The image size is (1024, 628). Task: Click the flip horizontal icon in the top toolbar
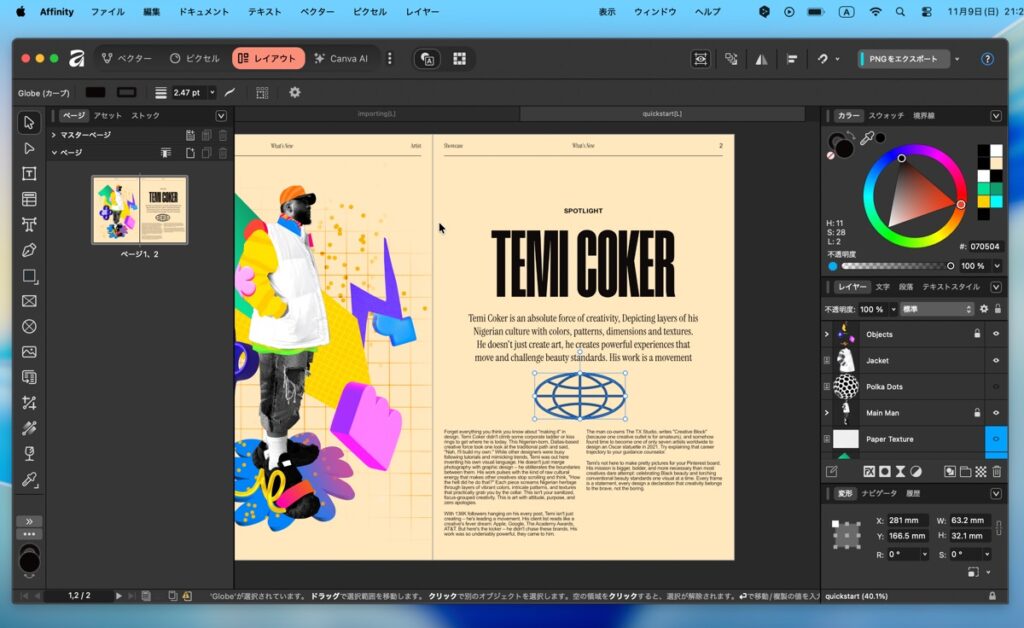coord(761,59)
